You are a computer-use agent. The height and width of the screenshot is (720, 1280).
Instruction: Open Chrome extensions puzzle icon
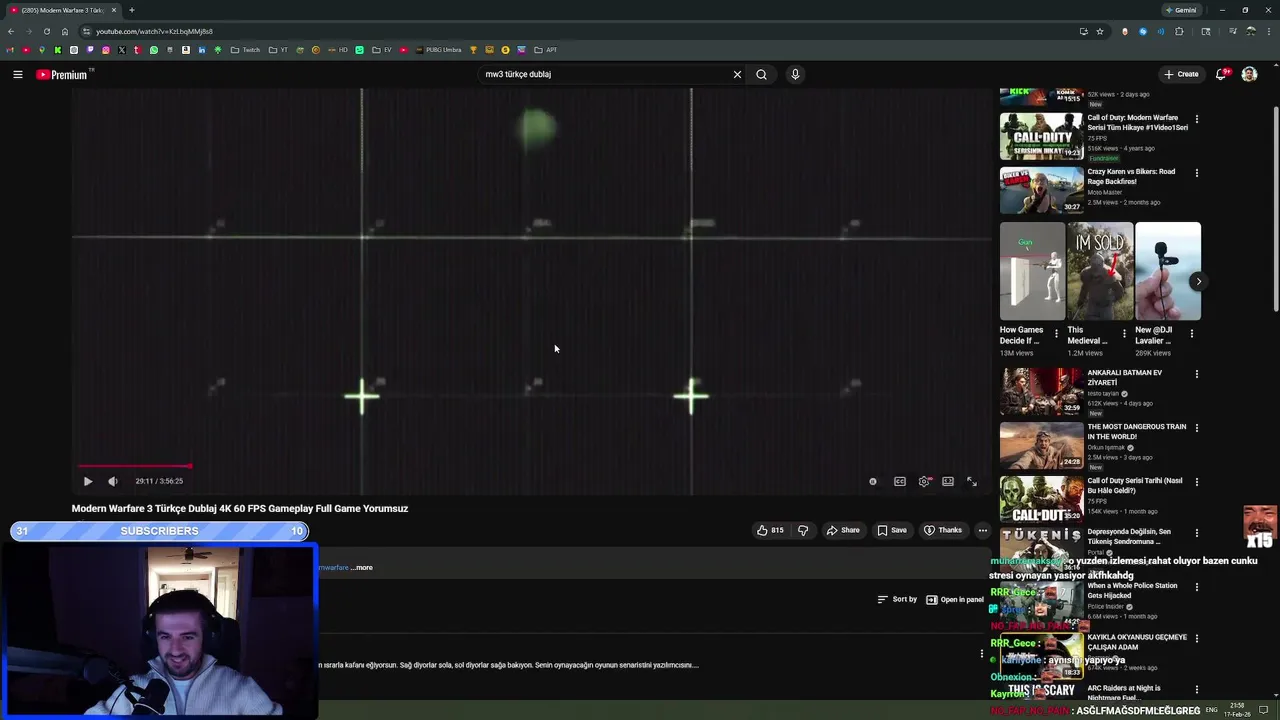[1179, 31]
